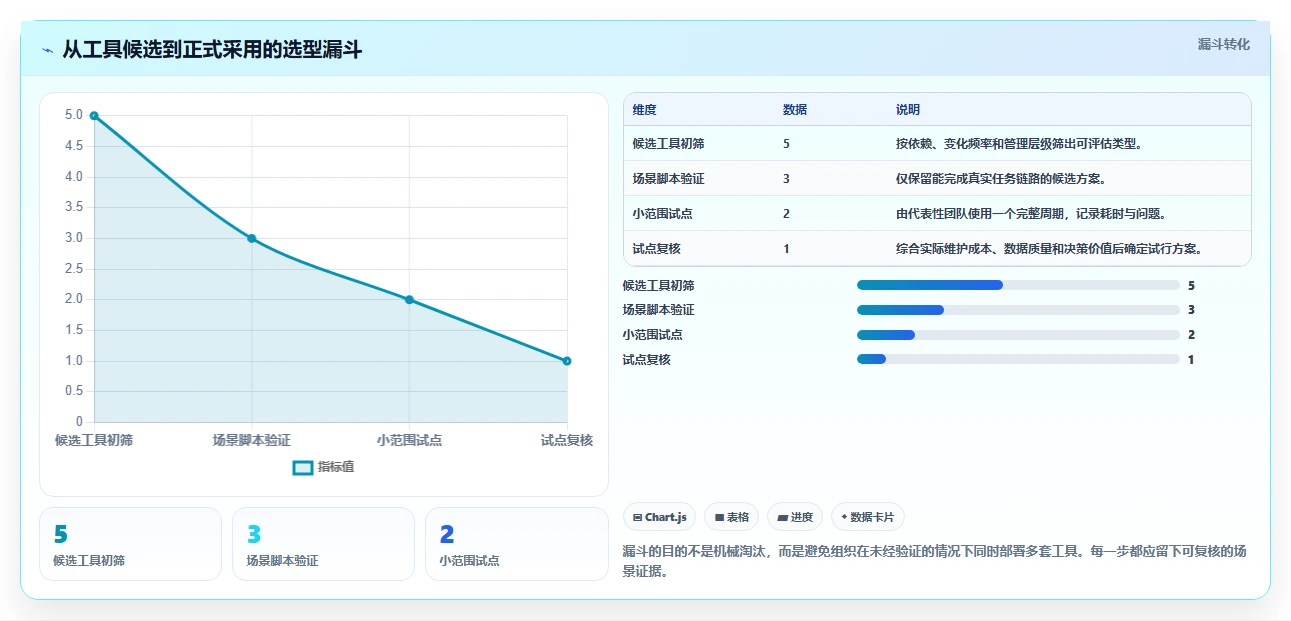Click the 说明 column header
The width and height of the screenshot is (1291, 621).
point(908,110)
